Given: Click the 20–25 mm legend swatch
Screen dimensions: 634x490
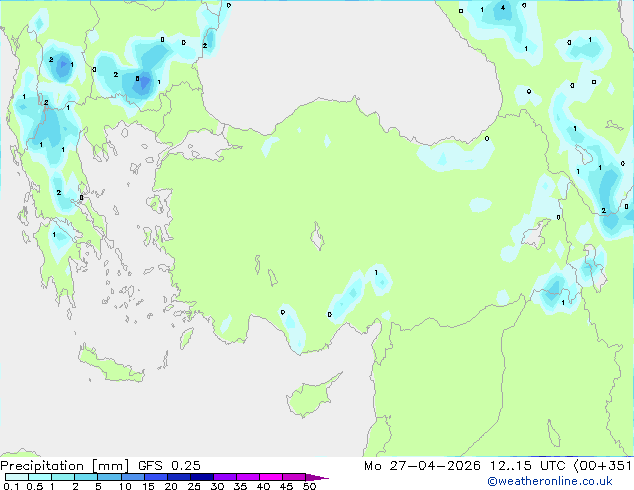Looking at the screenshot, I should pyautogui.click(x=179, y=477).
